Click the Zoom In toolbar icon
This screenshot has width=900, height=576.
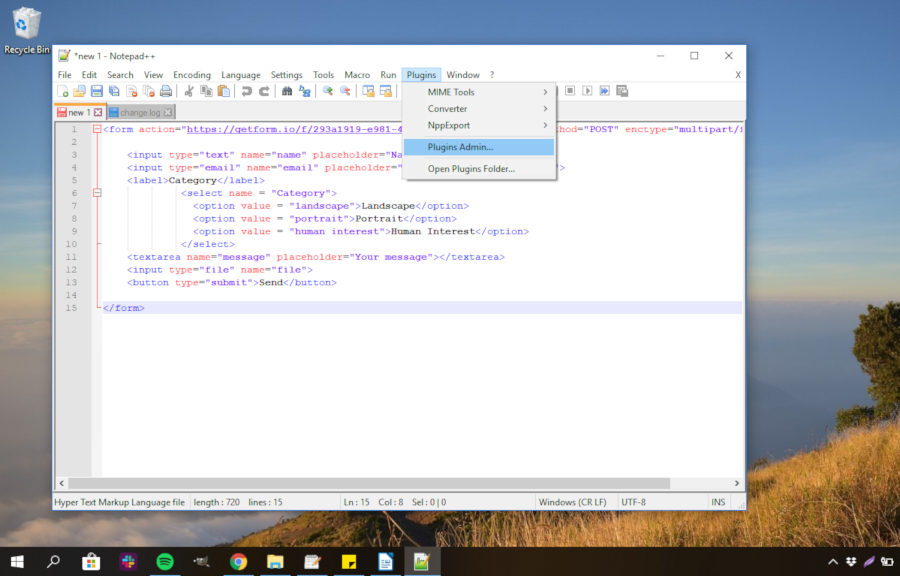(325, 91)
